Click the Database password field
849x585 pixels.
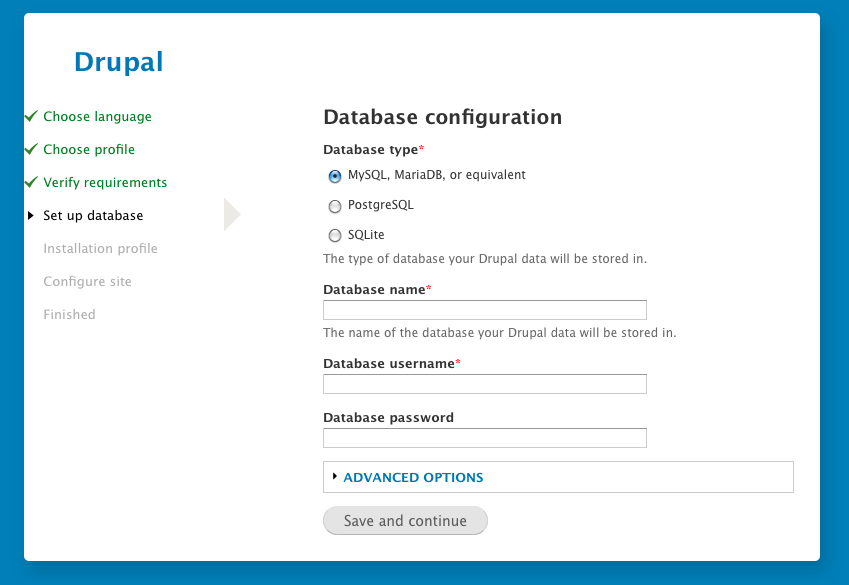point(485,438)
